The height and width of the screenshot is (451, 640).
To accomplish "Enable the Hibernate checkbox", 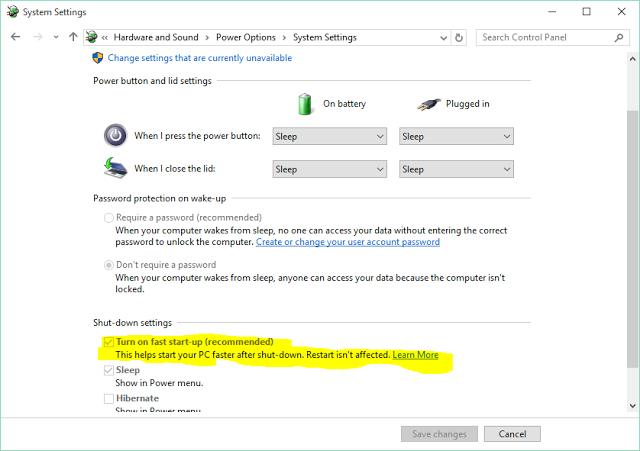I will tap(108, 398).
